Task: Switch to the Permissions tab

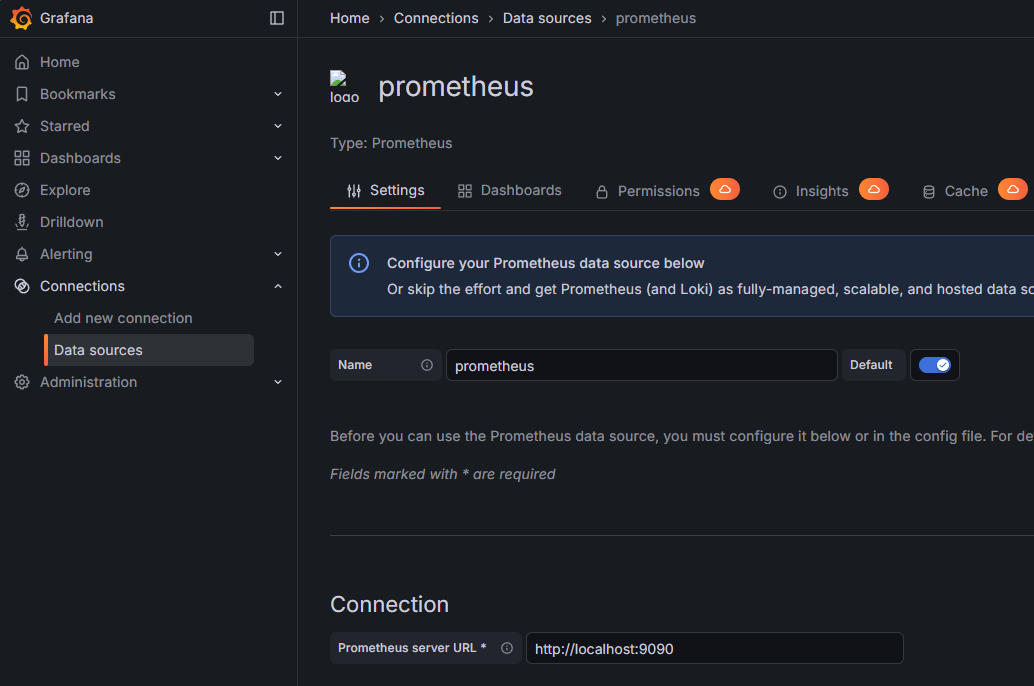Action: tap(658, 190)
